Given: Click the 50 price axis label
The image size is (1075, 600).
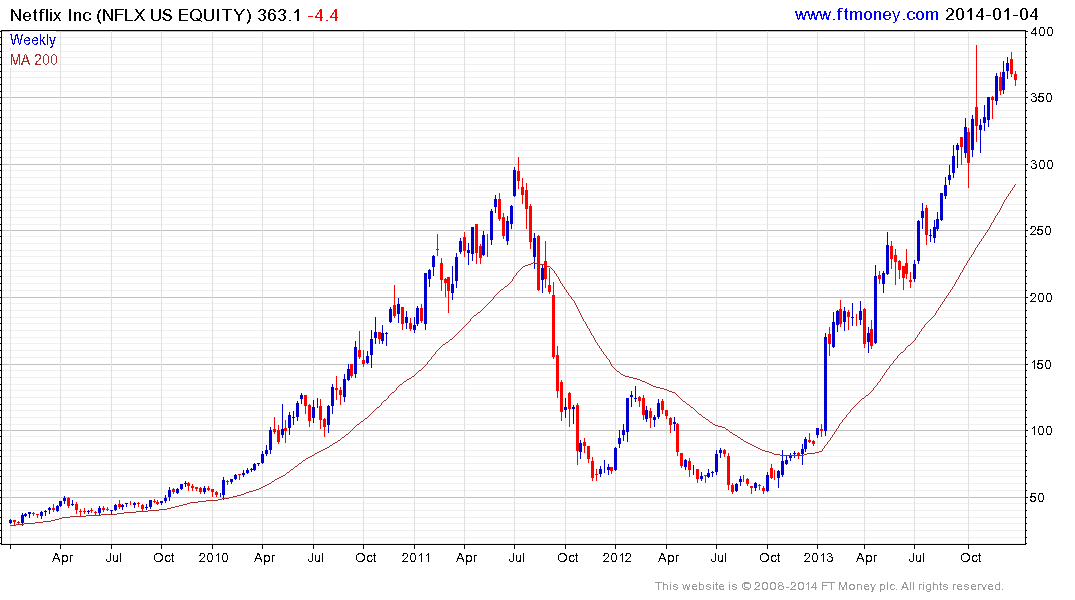Looking at the screenshot, I should coord(1039,498).
